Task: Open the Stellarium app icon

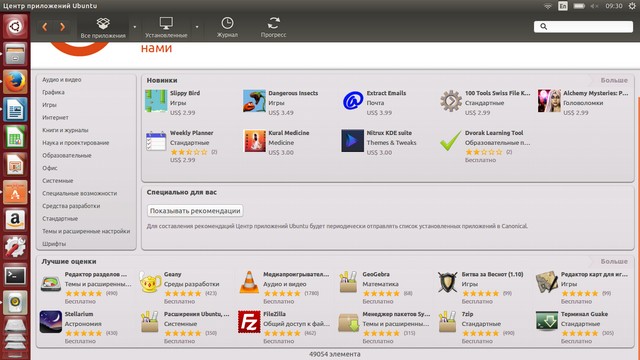Action: 51,322
